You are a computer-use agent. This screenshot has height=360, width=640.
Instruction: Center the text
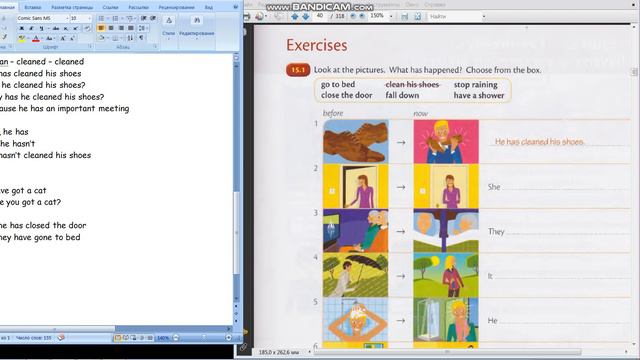coord(111,28)
